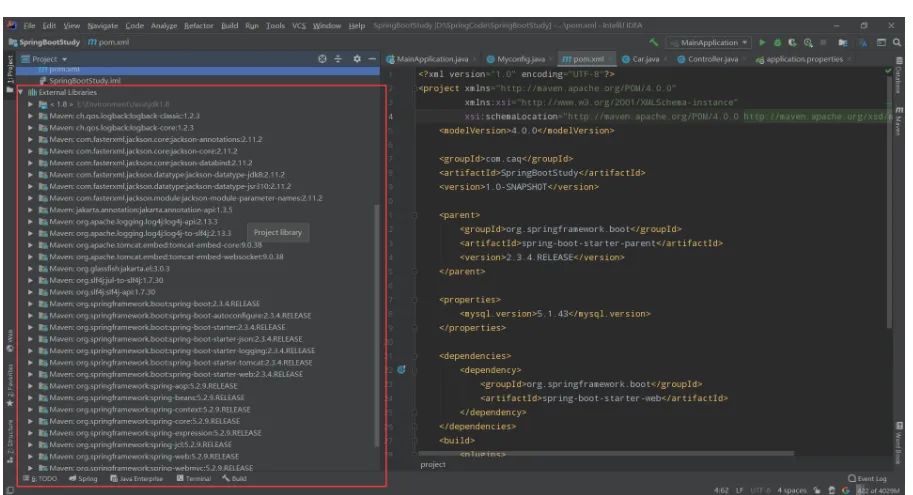Viewport: 913px width, 495px height.
Task: Open the Word Book panel on right edge
Action: pos(899,444)
